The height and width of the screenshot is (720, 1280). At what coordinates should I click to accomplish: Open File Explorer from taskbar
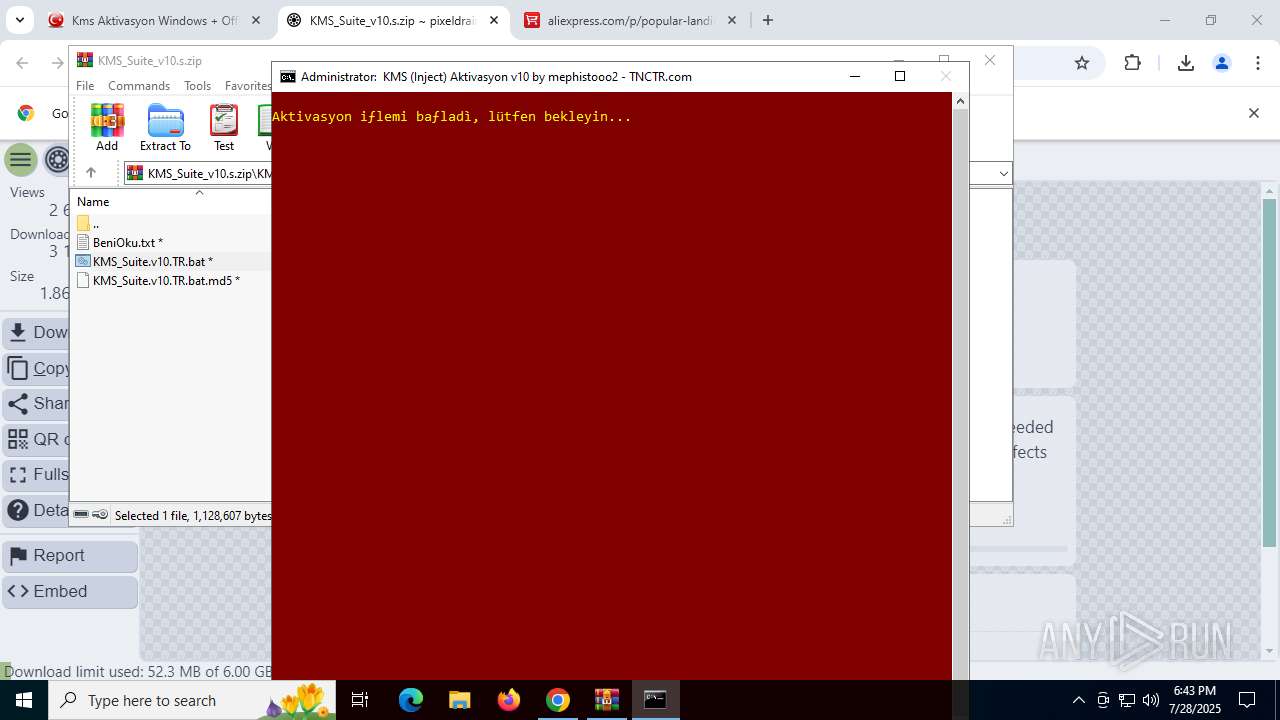[459, 700]
